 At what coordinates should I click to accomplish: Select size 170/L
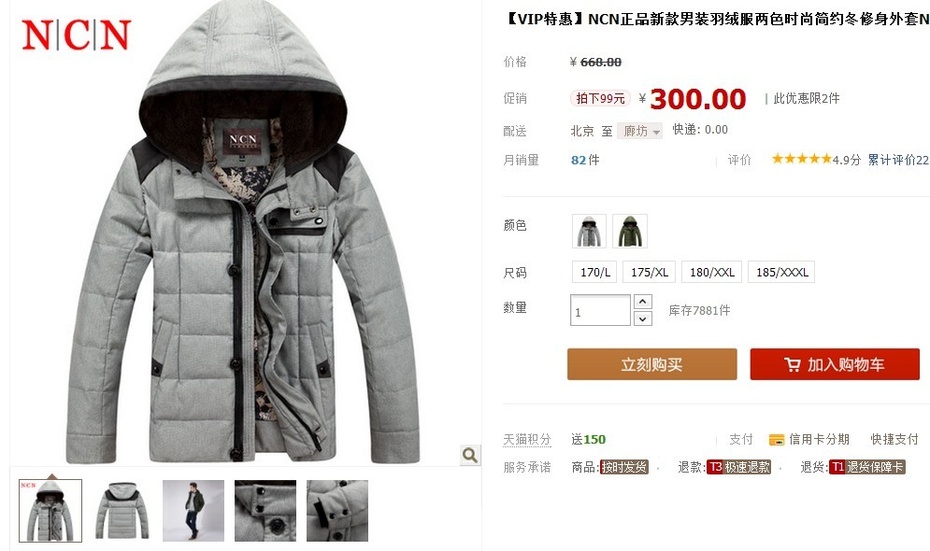coord(594,272)
